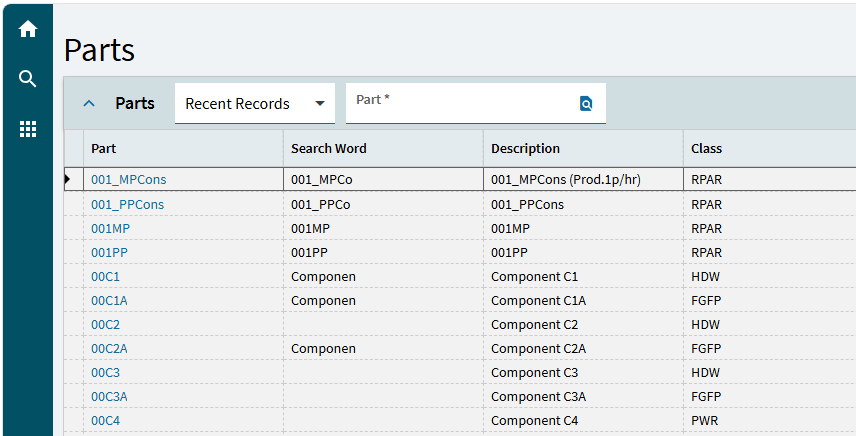Select description cell Component C3A

[583, 397]
